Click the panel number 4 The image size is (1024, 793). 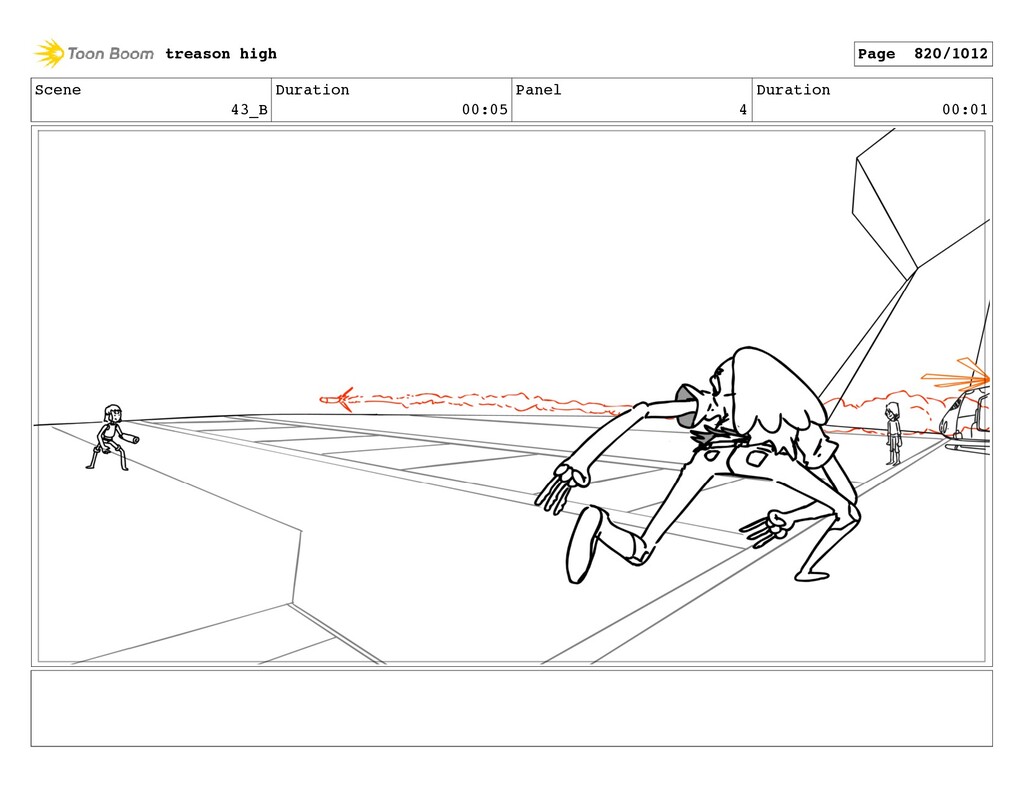point(743,110)
